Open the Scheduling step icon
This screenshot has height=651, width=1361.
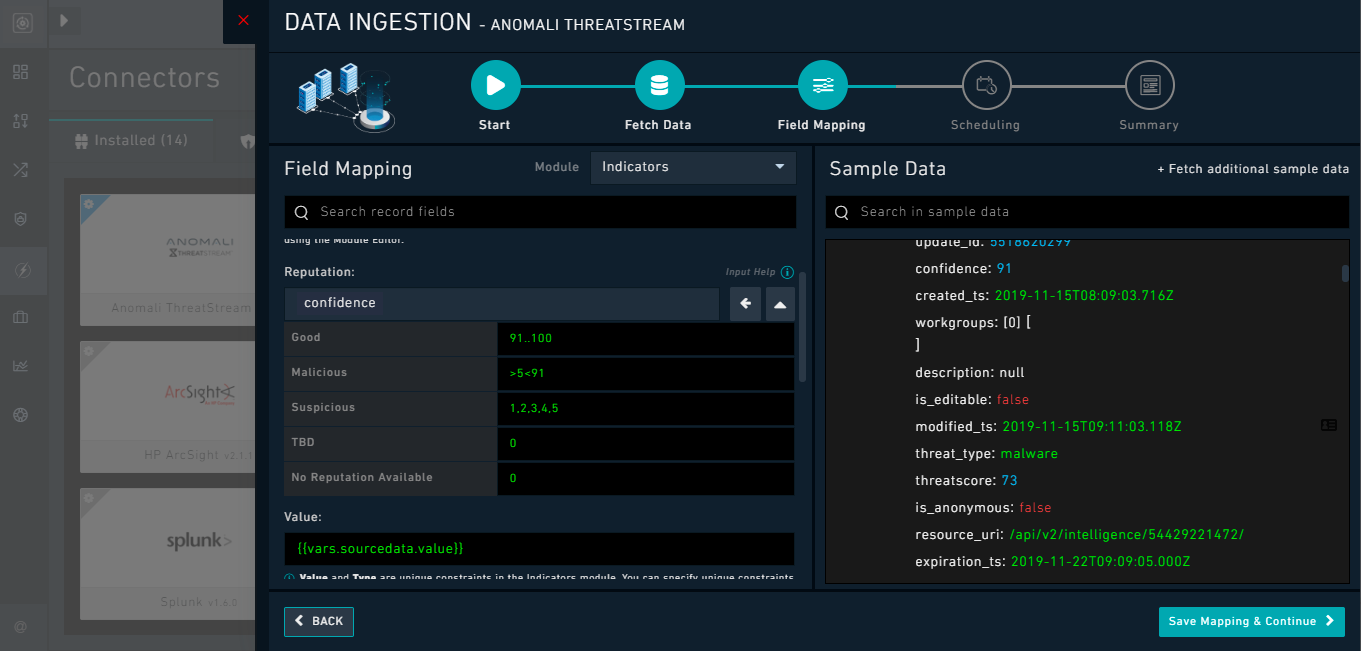coord(986,86)
